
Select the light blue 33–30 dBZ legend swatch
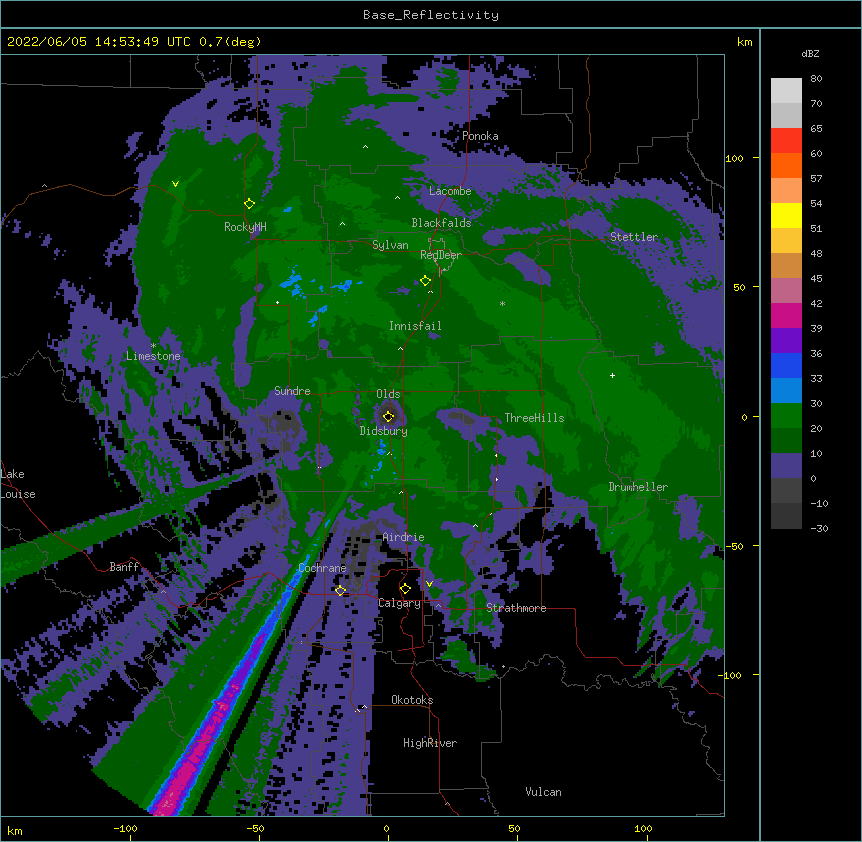786,391
